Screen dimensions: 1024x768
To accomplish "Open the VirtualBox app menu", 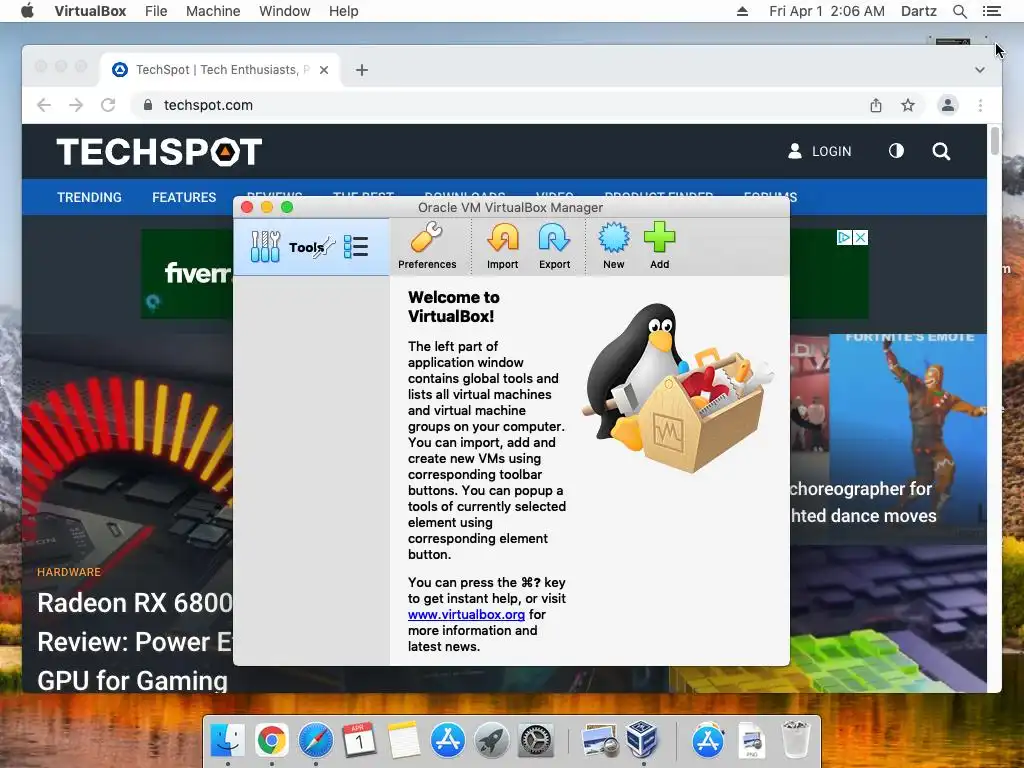I will (90, 11).
